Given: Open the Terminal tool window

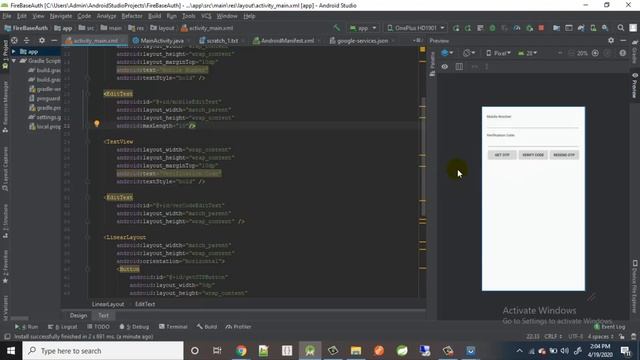Looking at the screenshot, I should tap(173, 327).
